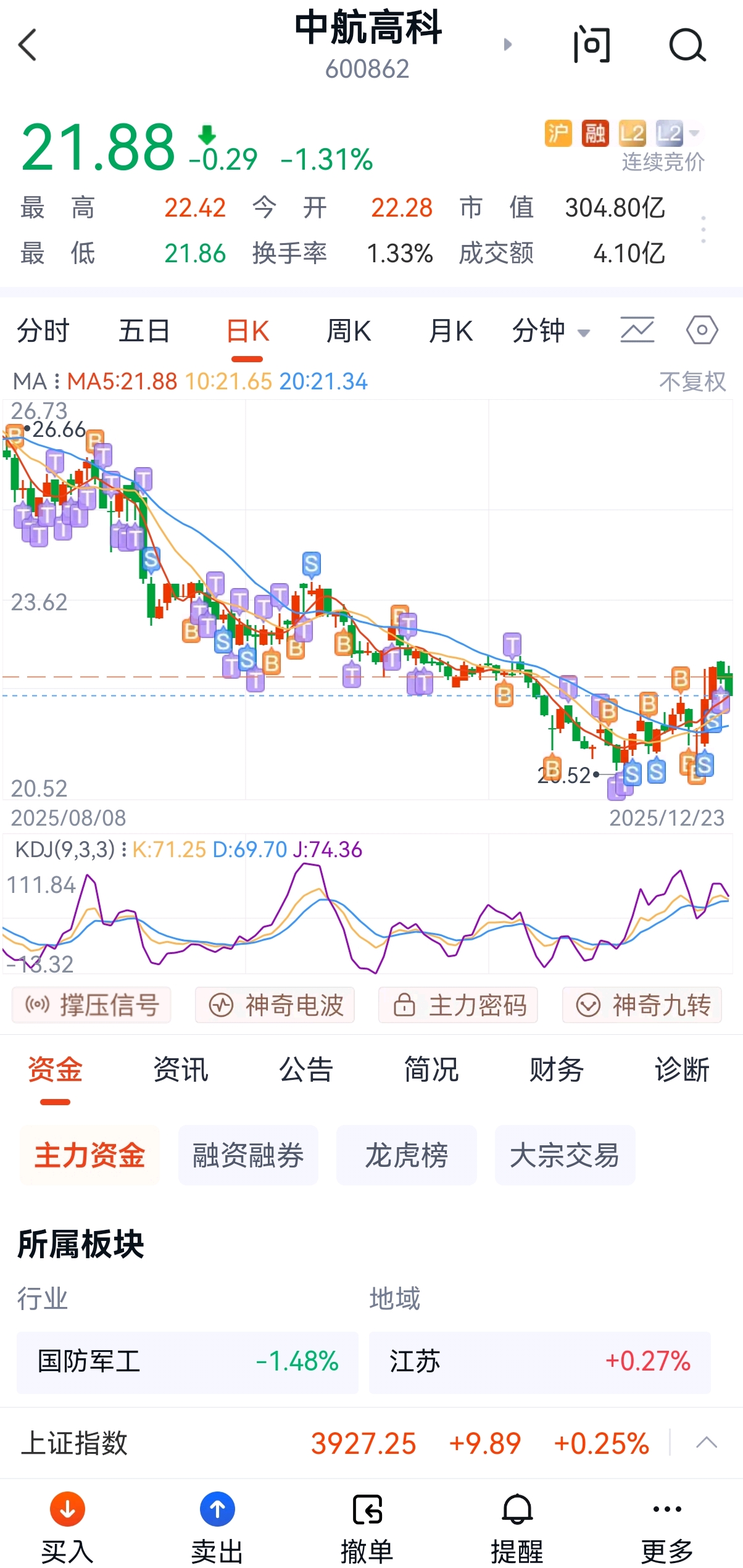Viewport: 743px width, 1568px height.
Task: Open the quote details three-dot menu
Action: point(704,230)
